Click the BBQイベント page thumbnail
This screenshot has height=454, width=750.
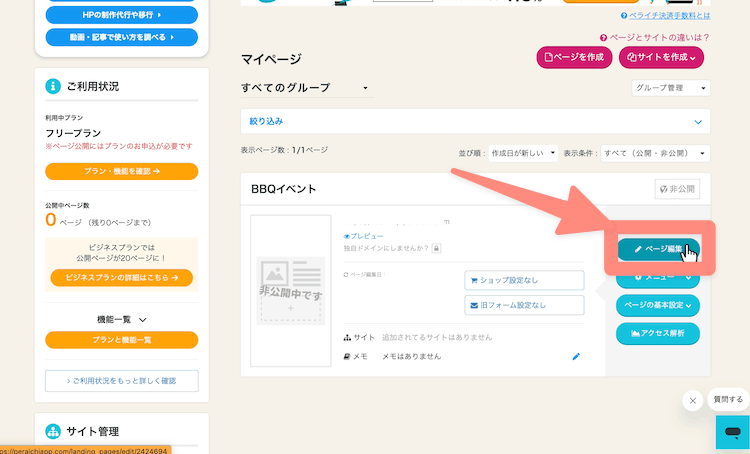[290, 291]
